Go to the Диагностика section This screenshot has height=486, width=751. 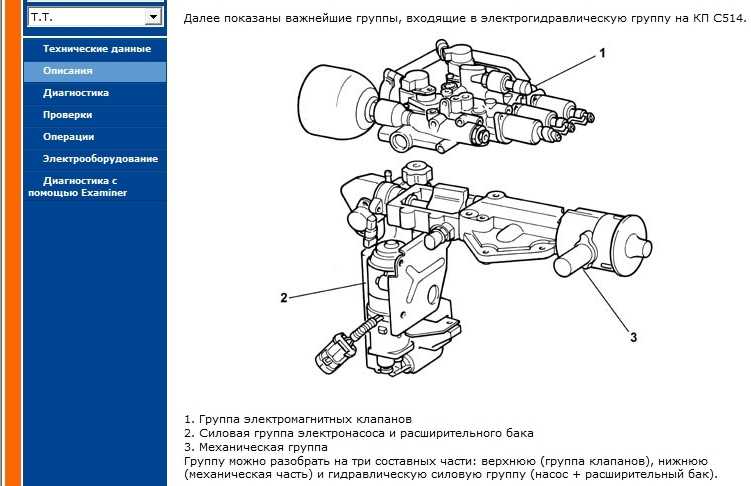coord(76,93)
